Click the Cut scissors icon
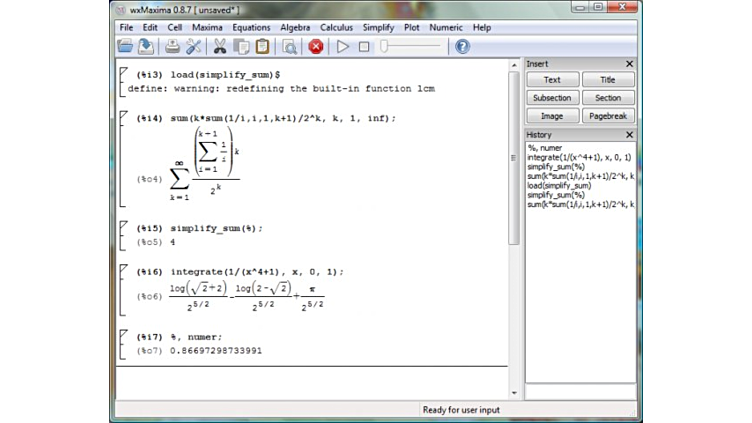Viewport: 752px width, 423px height. 220,46
